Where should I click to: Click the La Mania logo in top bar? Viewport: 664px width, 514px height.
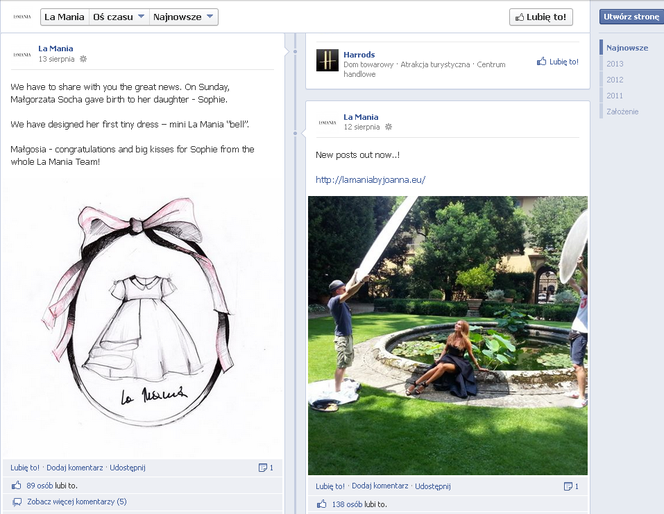[x=22, y=17]
